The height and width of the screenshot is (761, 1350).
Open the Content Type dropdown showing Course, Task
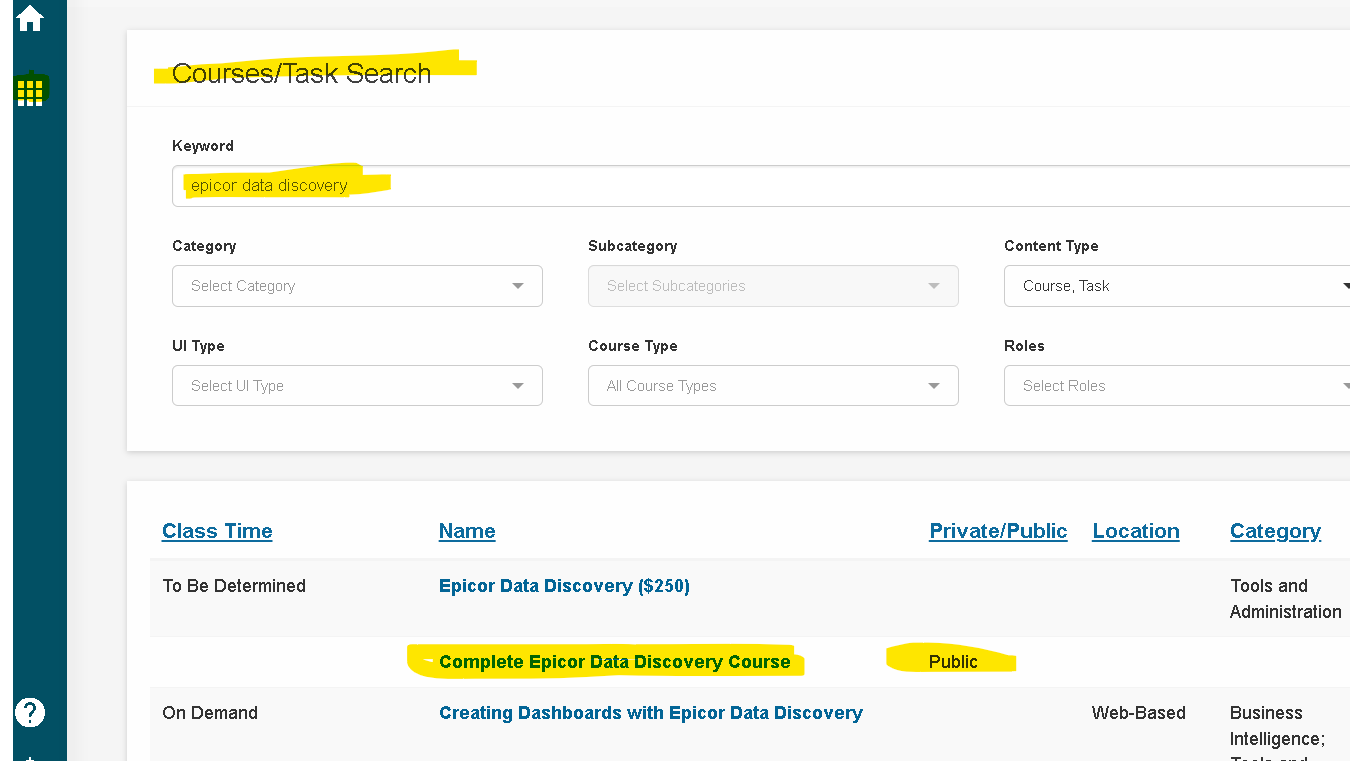point(1177,286)
